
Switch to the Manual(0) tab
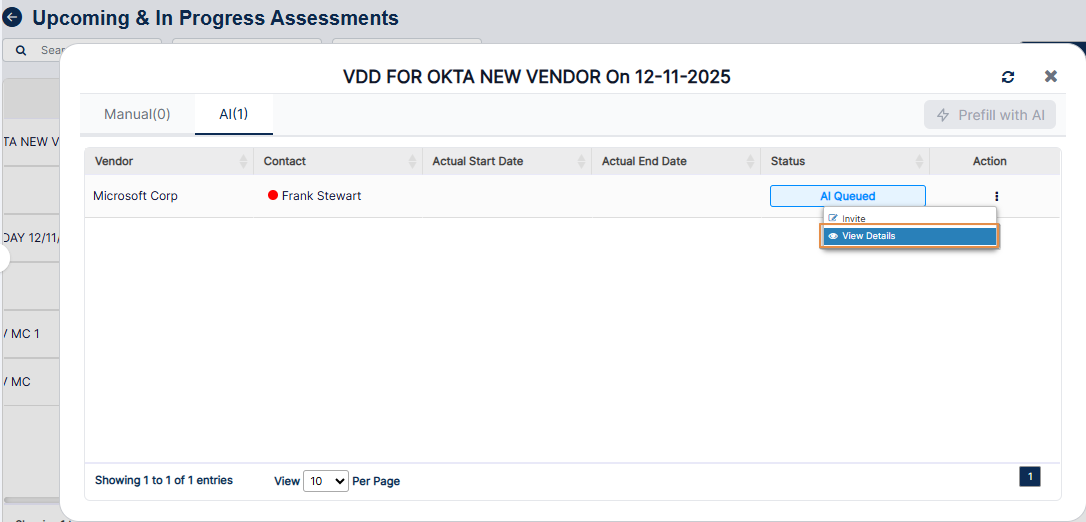[x=137, y=114]
